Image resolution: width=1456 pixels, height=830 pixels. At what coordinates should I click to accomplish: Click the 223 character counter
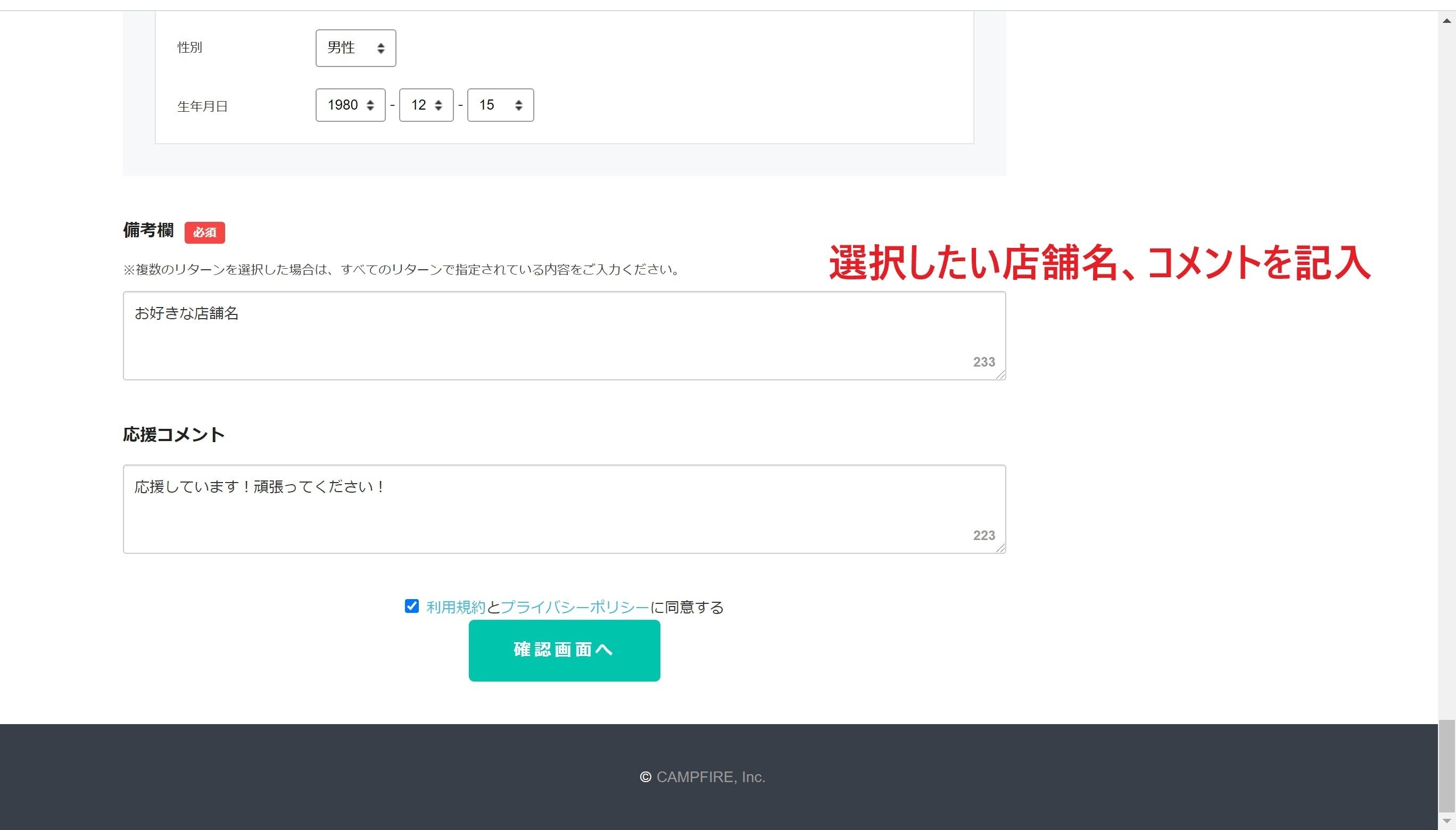click(983, 535)
